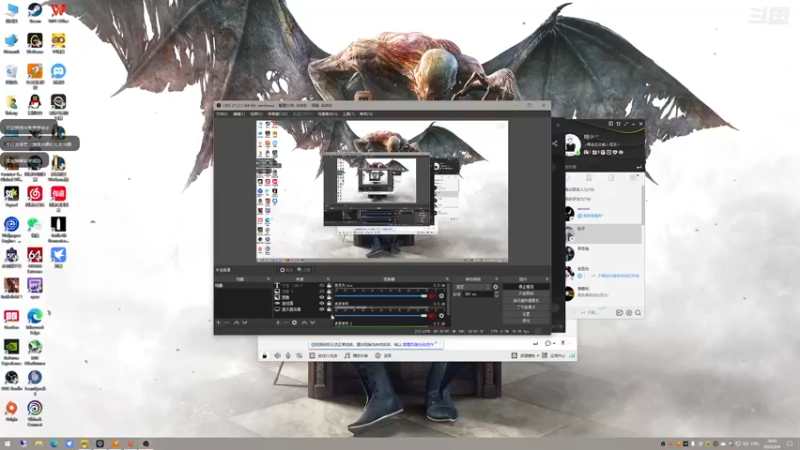
Task: Toggle visibility eye of fourth OBS source
Action: (321, 304)
